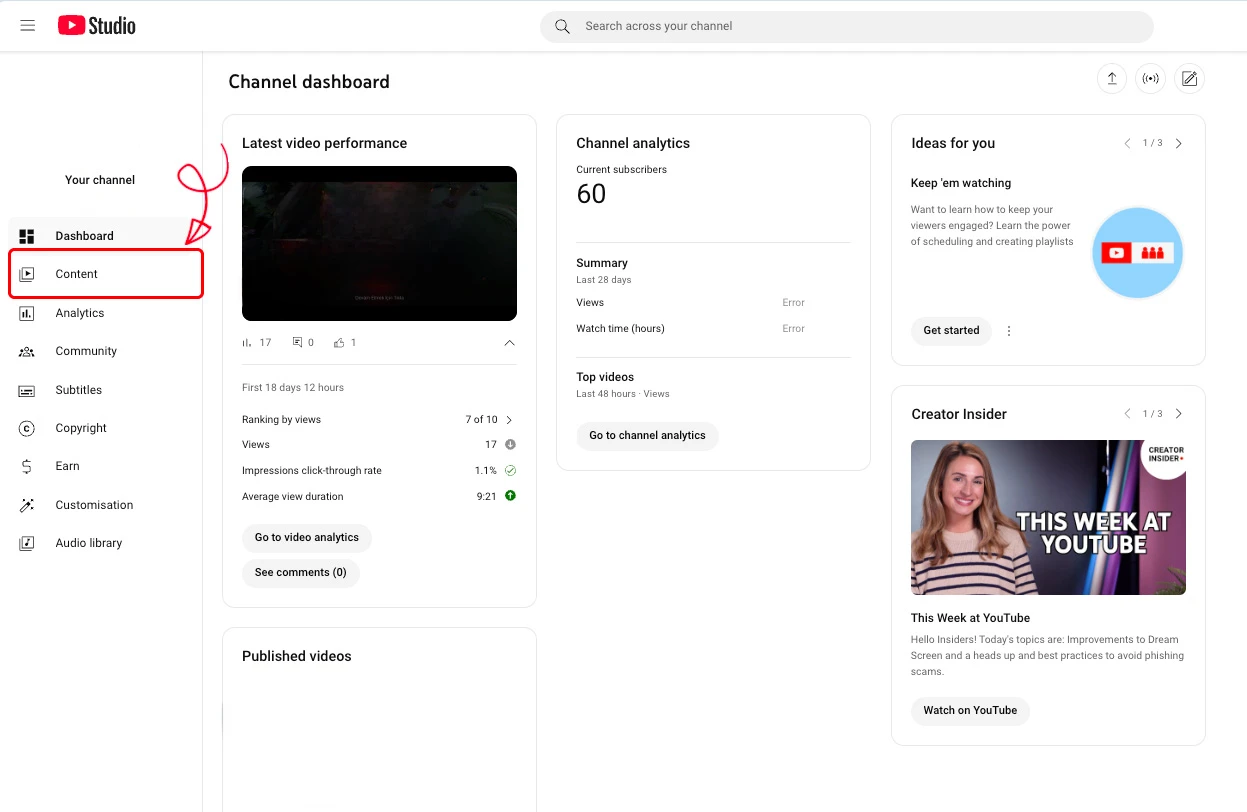Click the create post pencil icon

coord(1189,79)
